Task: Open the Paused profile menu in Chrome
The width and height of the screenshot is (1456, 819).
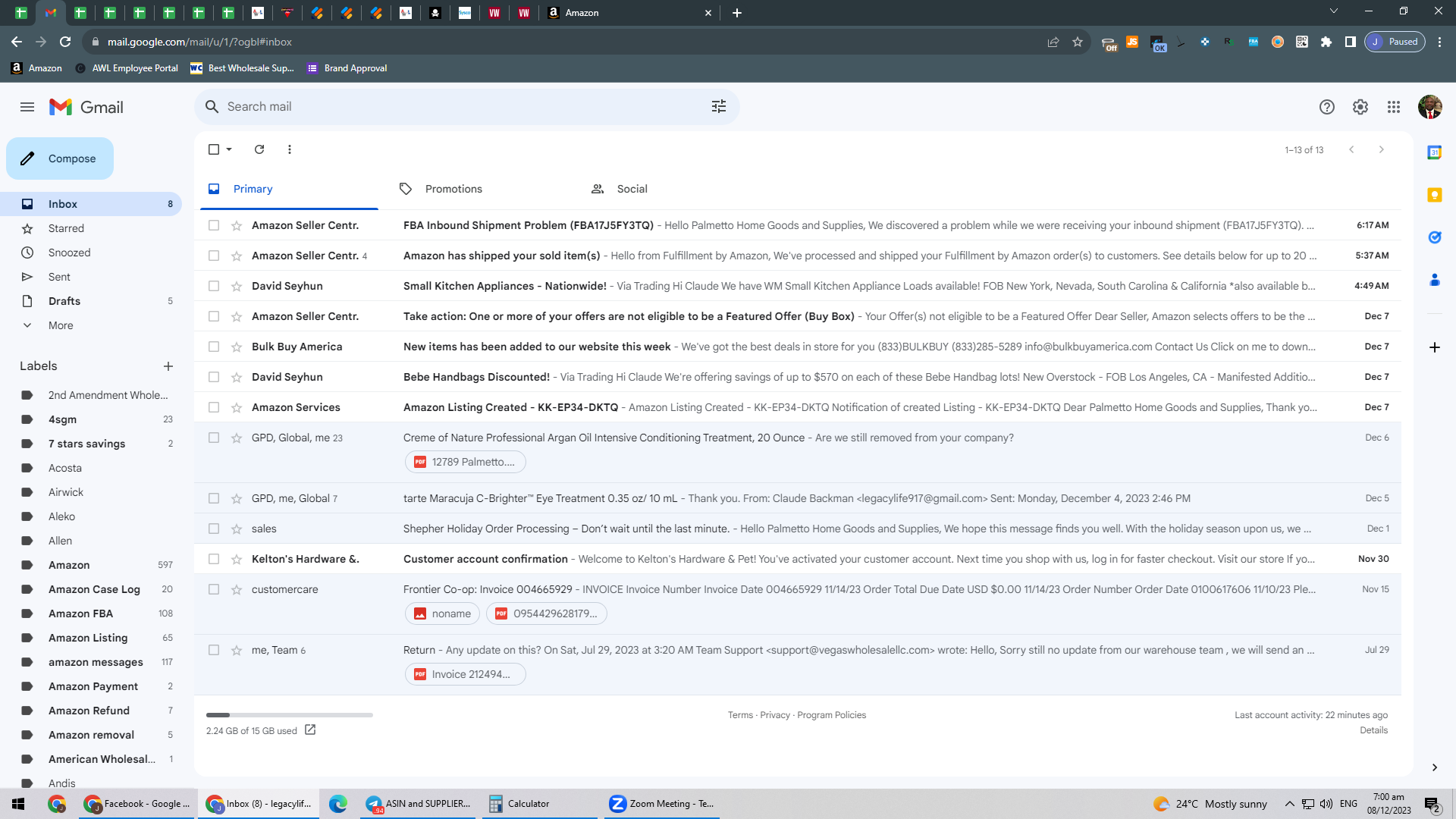Action: [x=1395, y=42]
